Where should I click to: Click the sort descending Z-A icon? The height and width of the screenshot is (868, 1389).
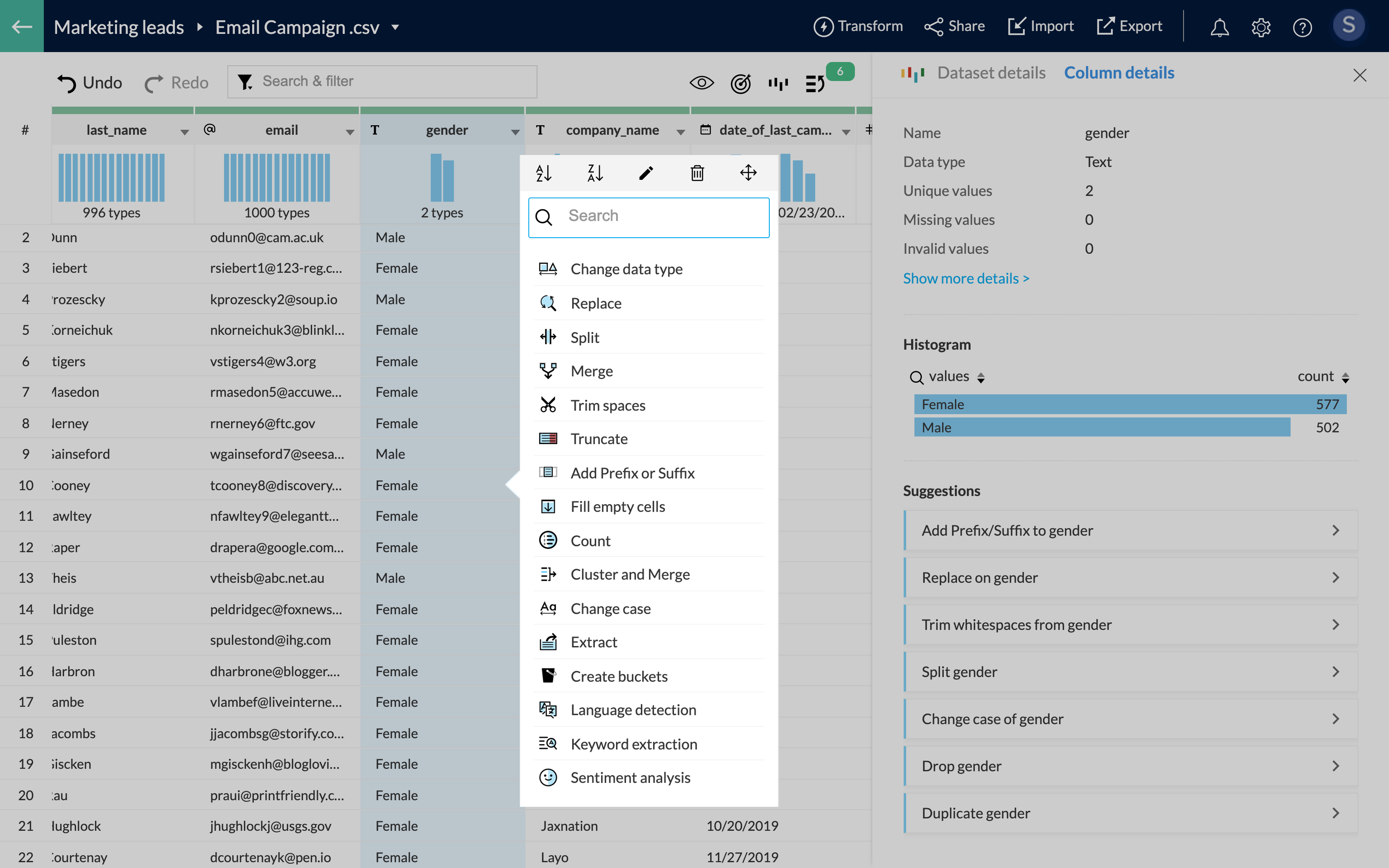[594, 173]
